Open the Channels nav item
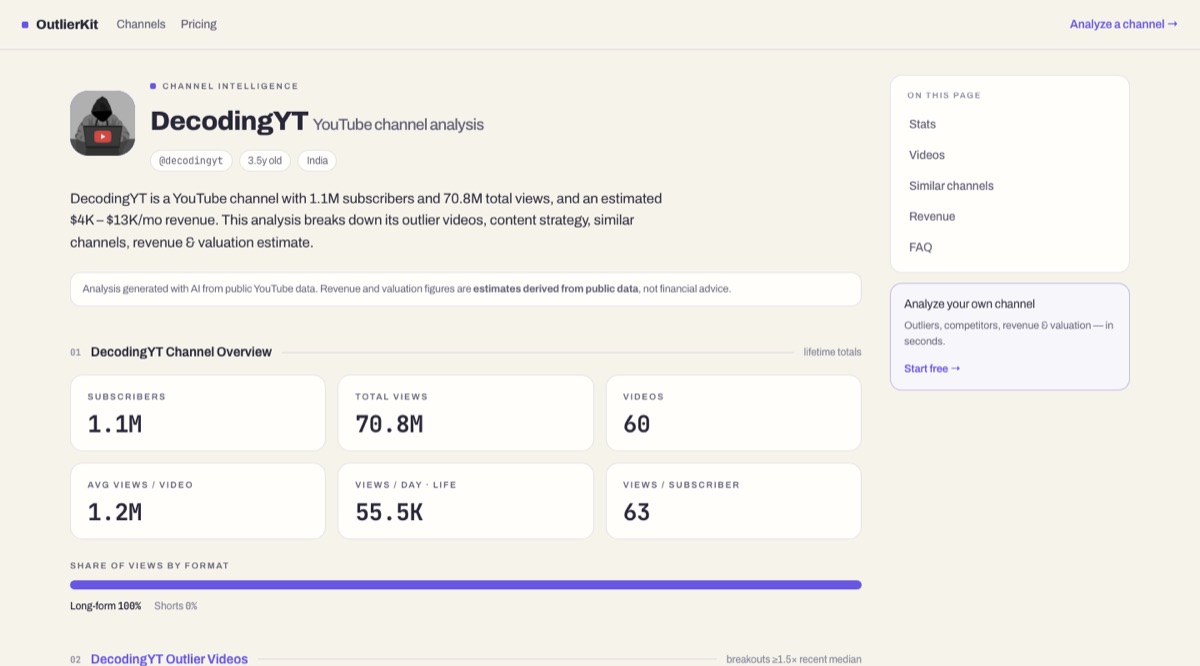 pyautogui.click(x=141, y=24)
